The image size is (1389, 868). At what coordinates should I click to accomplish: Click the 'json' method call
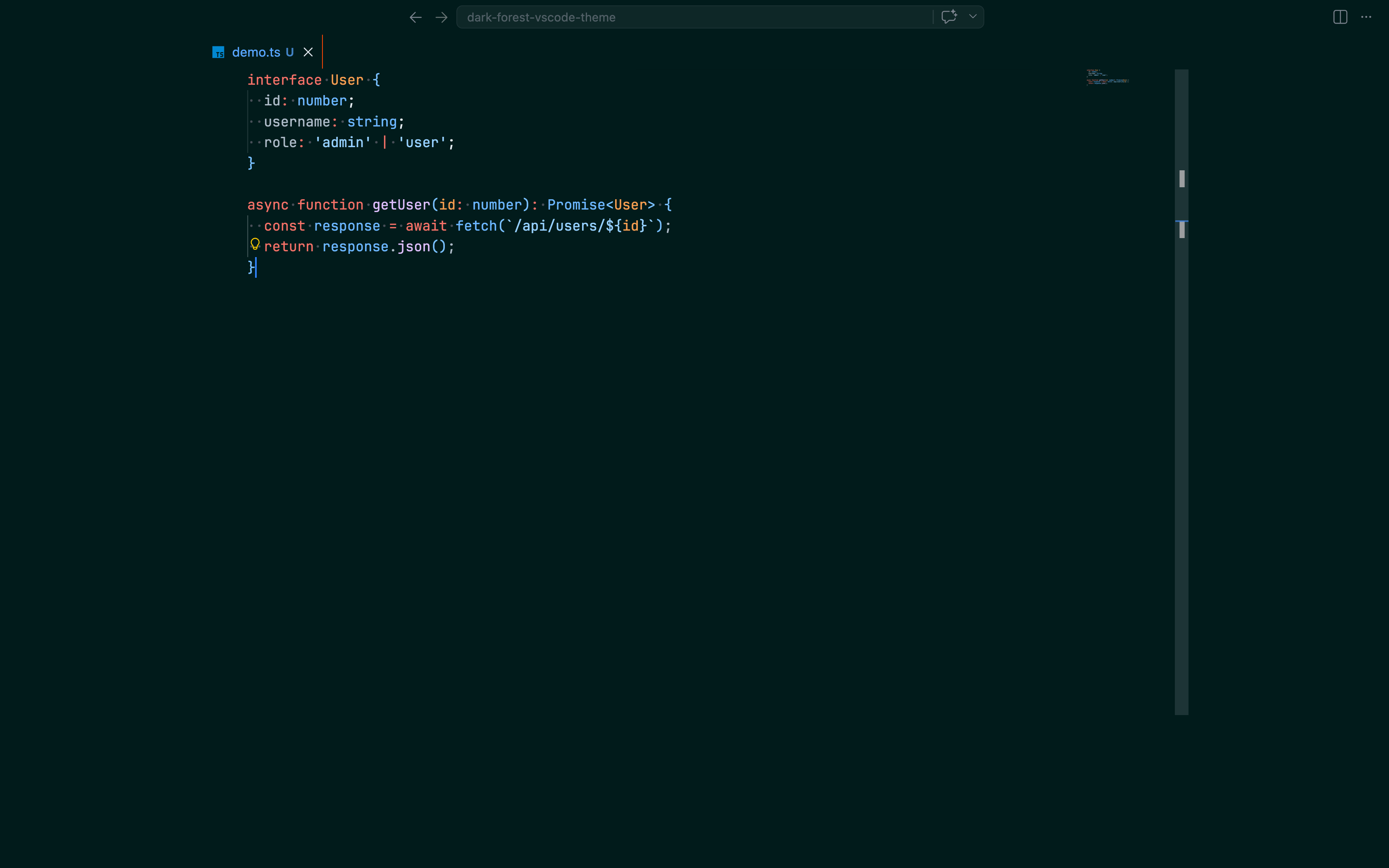click(x=414, y=247)
